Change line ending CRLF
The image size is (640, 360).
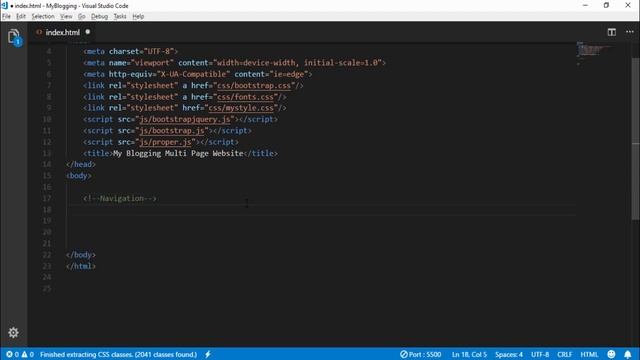pos(564,354)
